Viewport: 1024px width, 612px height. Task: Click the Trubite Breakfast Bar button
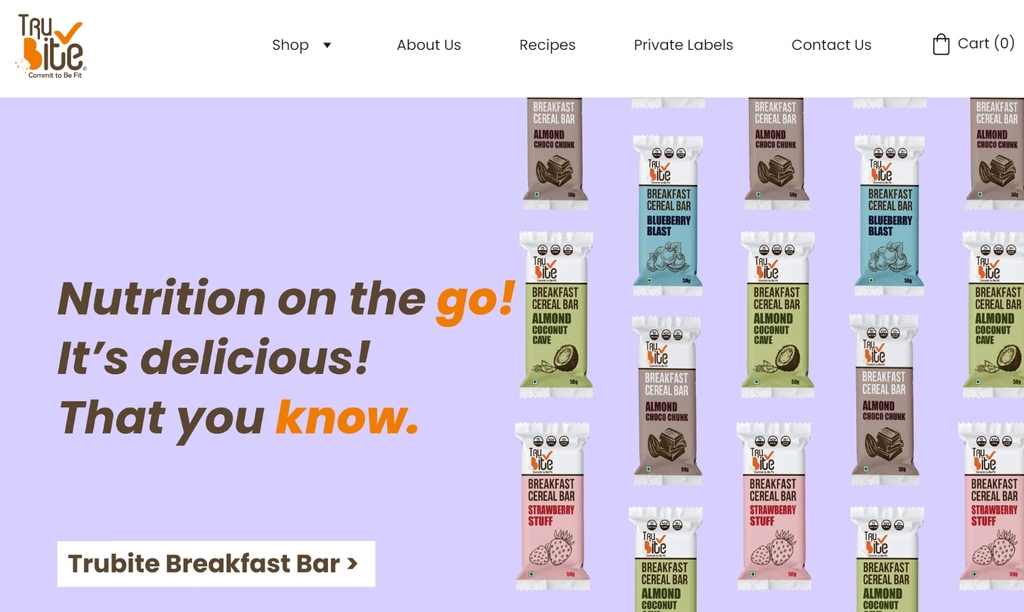[216, 564]
